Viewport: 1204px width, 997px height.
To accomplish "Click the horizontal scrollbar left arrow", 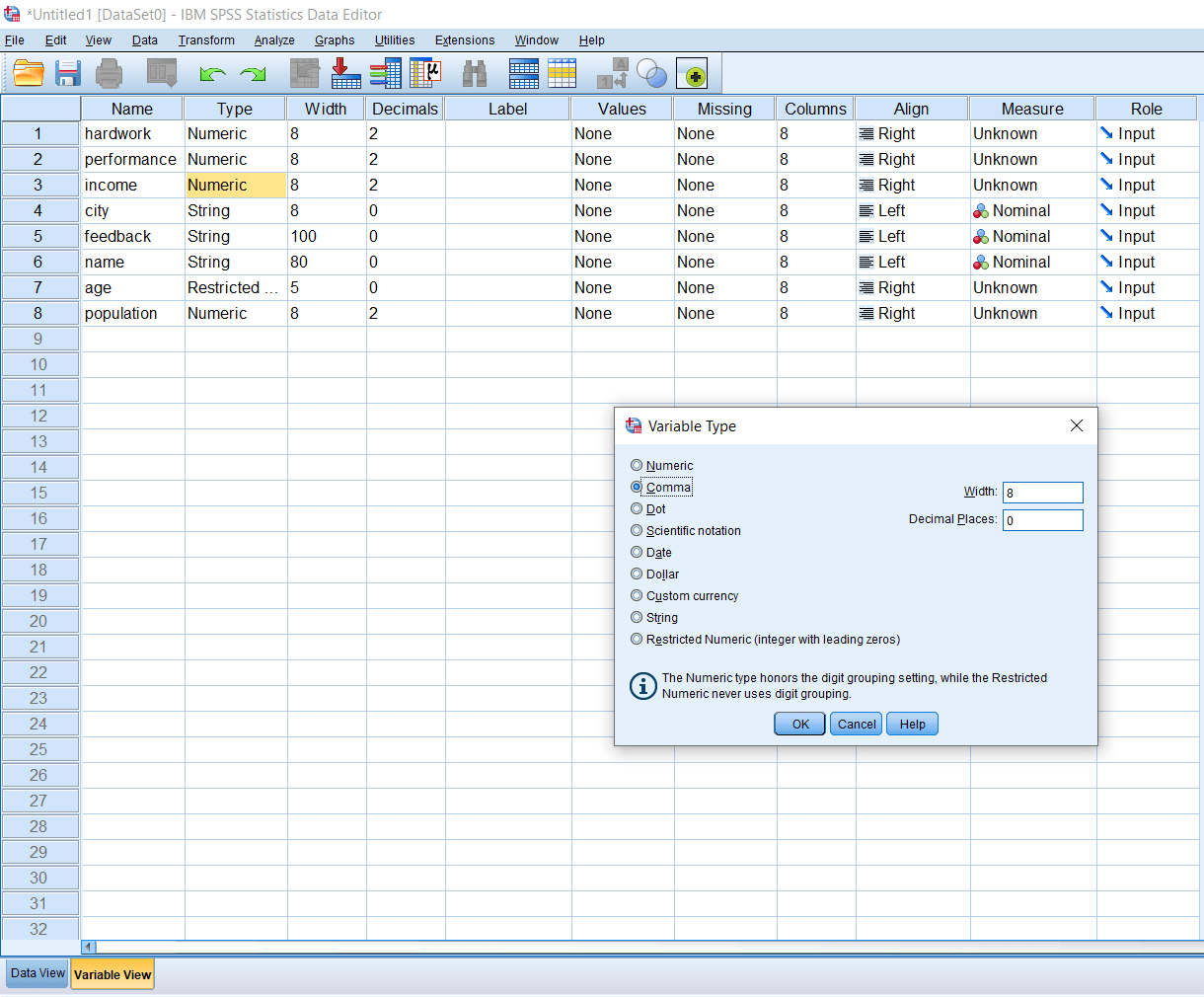I will coord(89,947).
